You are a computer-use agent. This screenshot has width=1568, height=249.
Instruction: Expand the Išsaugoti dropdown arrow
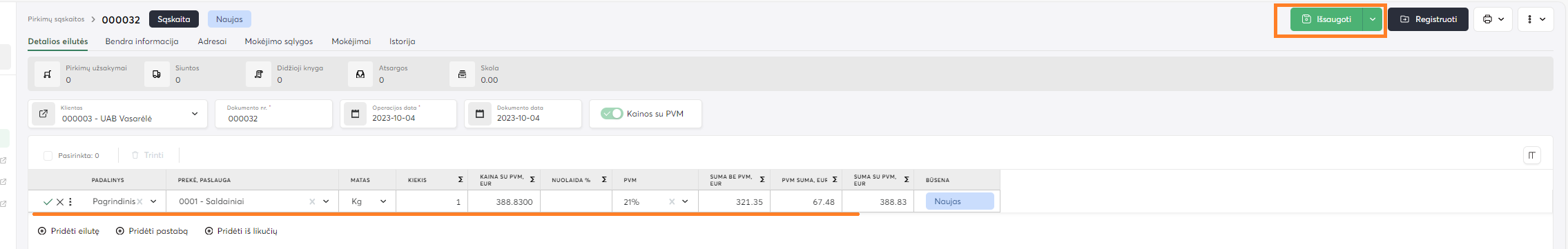[x=1373, y=19]
